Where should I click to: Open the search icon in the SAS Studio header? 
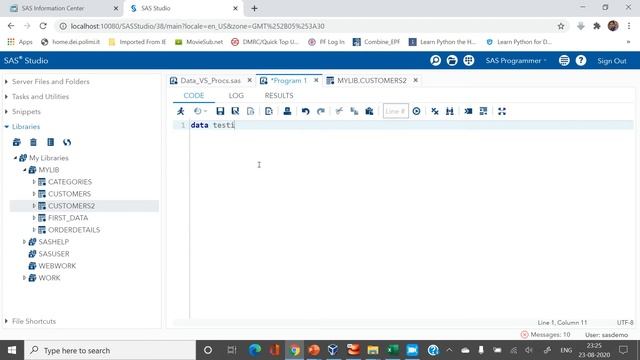click(x=436, y=60)
